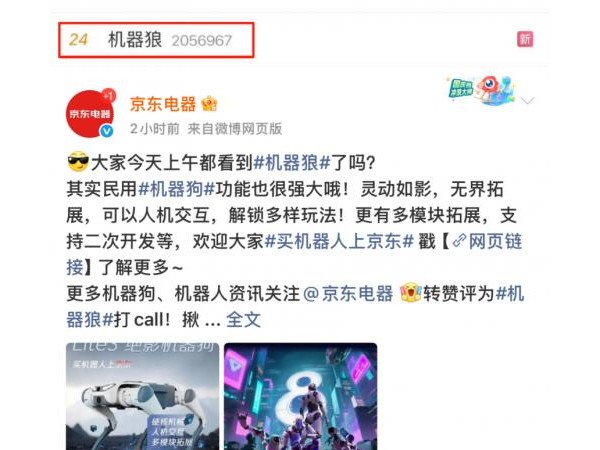Image resolution: width=600 pixels, height=450 pixels.
Task: Click the colorful event mascot badge
Action: click(480, 90)
